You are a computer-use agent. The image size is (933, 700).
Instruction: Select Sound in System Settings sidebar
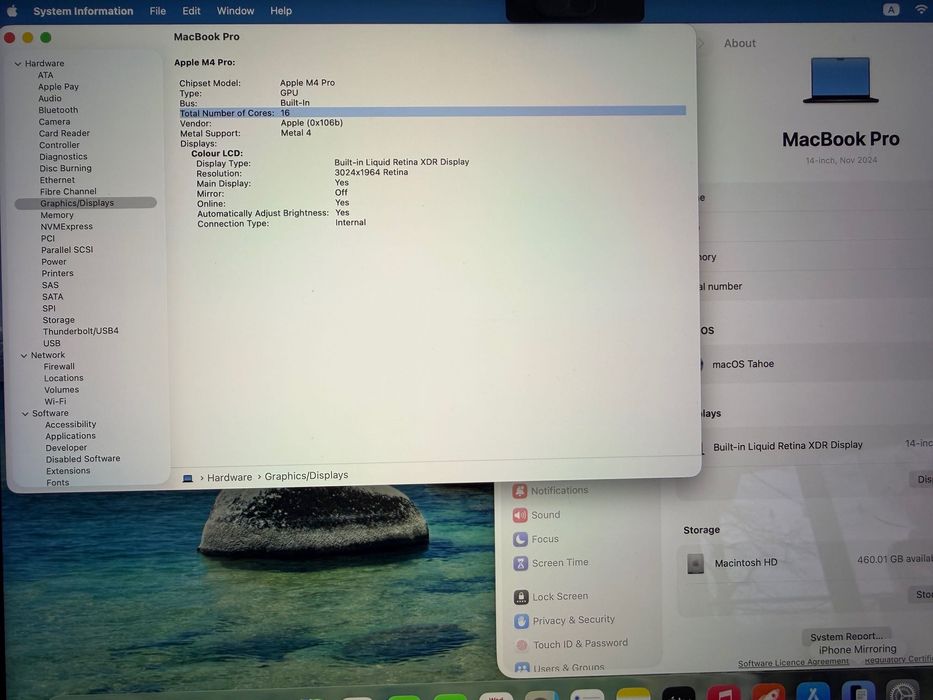[x=546, y=515]
